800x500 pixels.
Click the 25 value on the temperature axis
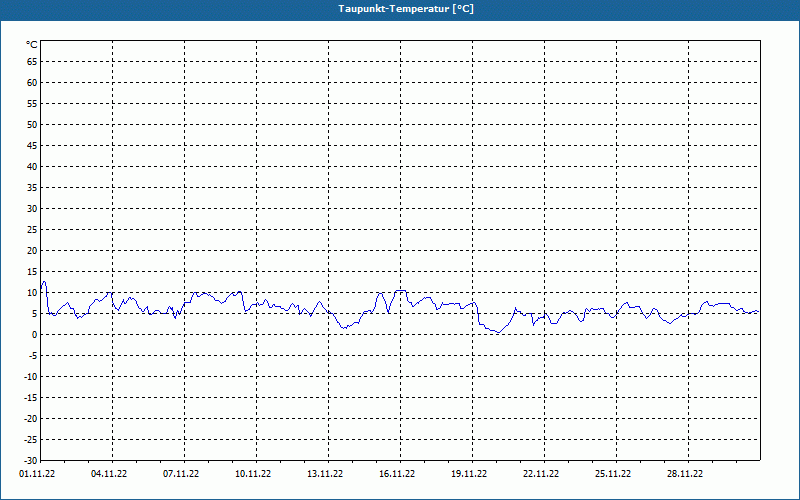[x=32, y=230]
